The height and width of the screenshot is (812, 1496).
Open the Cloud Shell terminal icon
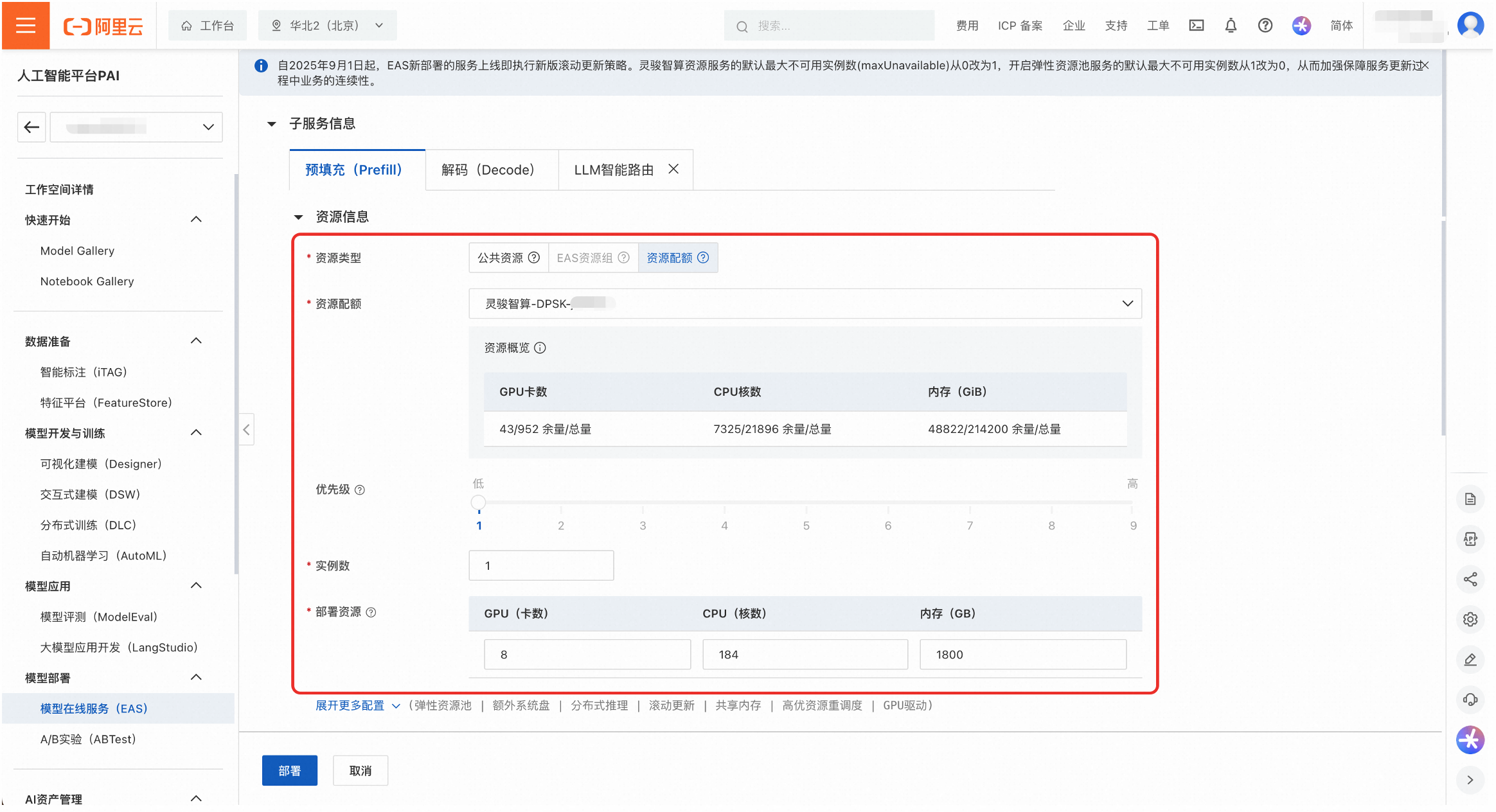(x=1196, y=26)
